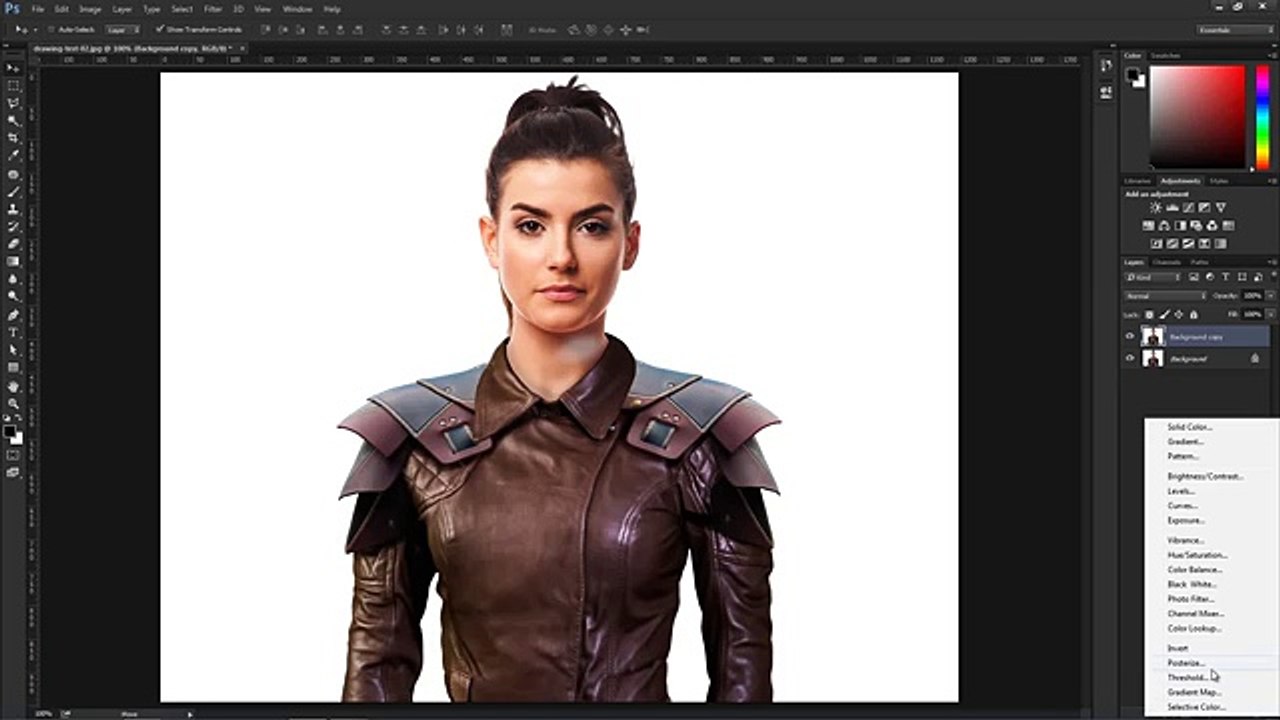Select the Crop tool
The width and height of the screenshot is (1280, 720).
pos(13,138)
